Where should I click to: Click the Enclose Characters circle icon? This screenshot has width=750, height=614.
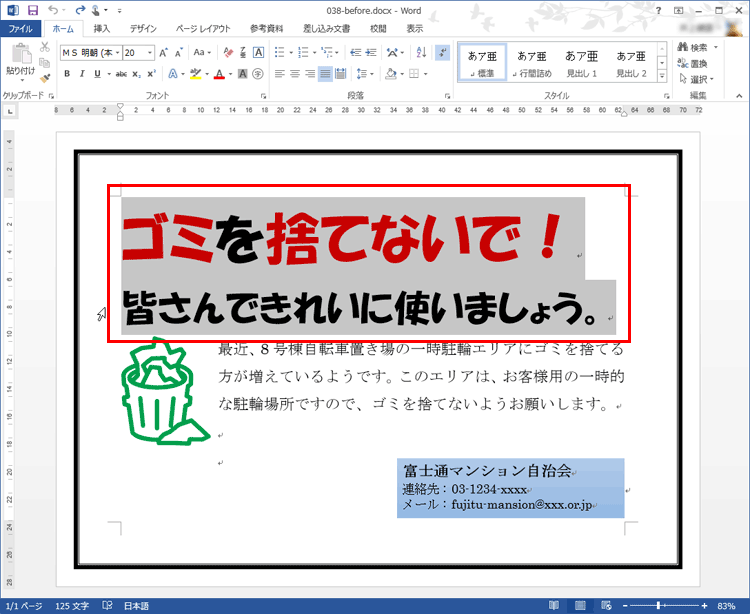click(x=258, y=74)
